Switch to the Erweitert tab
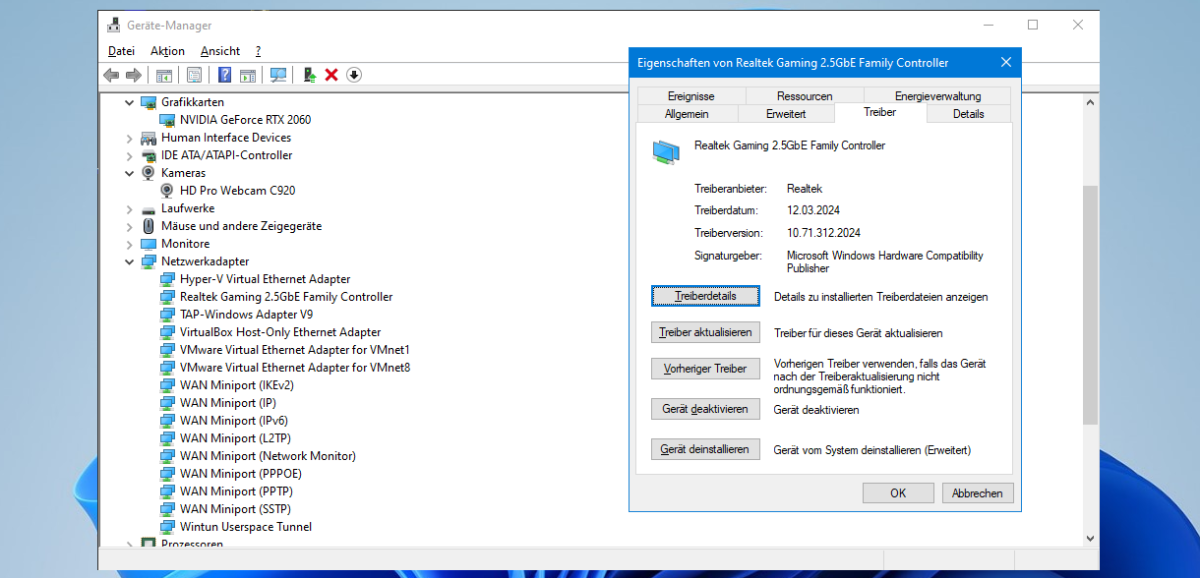Image resolution: width=1200 pixels, height=578 pixels. tap(786, 114)
